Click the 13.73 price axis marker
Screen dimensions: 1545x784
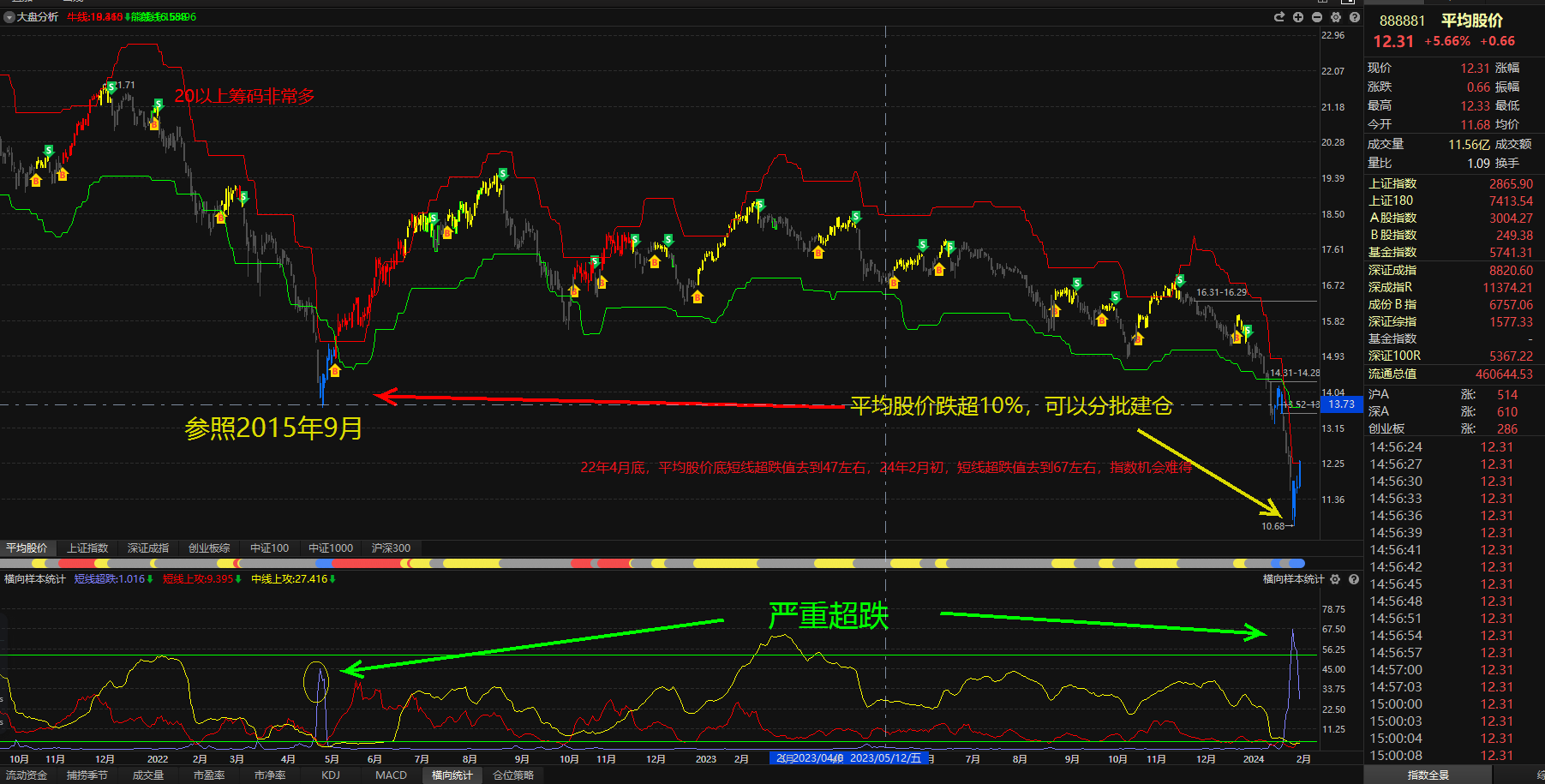pyautogui.click(x=1341, y=404)
